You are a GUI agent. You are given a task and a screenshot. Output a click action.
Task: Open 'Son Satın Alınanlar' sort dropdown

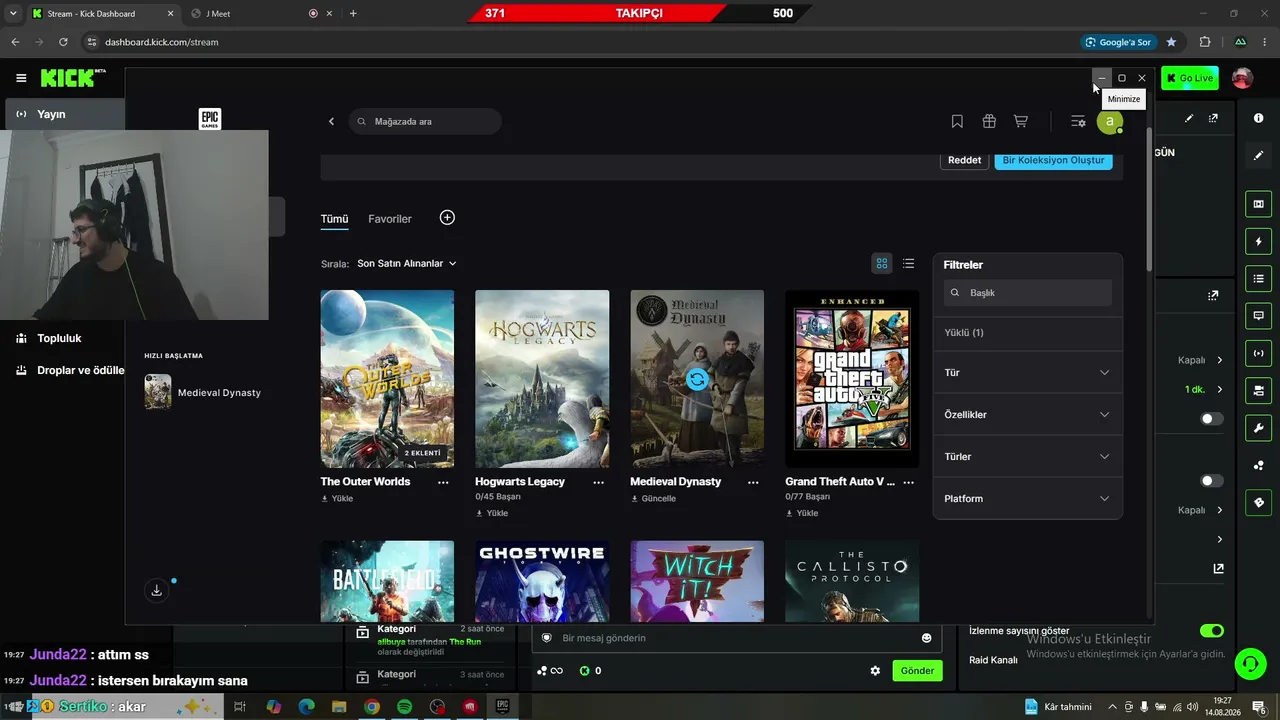pos(407,263)
